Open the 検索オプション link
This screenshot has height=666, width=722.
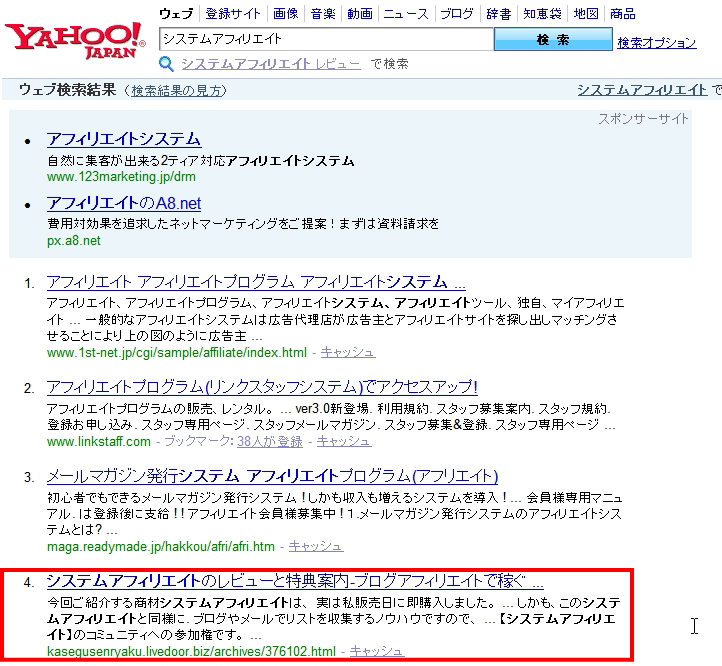pyautogui.click(x=657, y=43)
